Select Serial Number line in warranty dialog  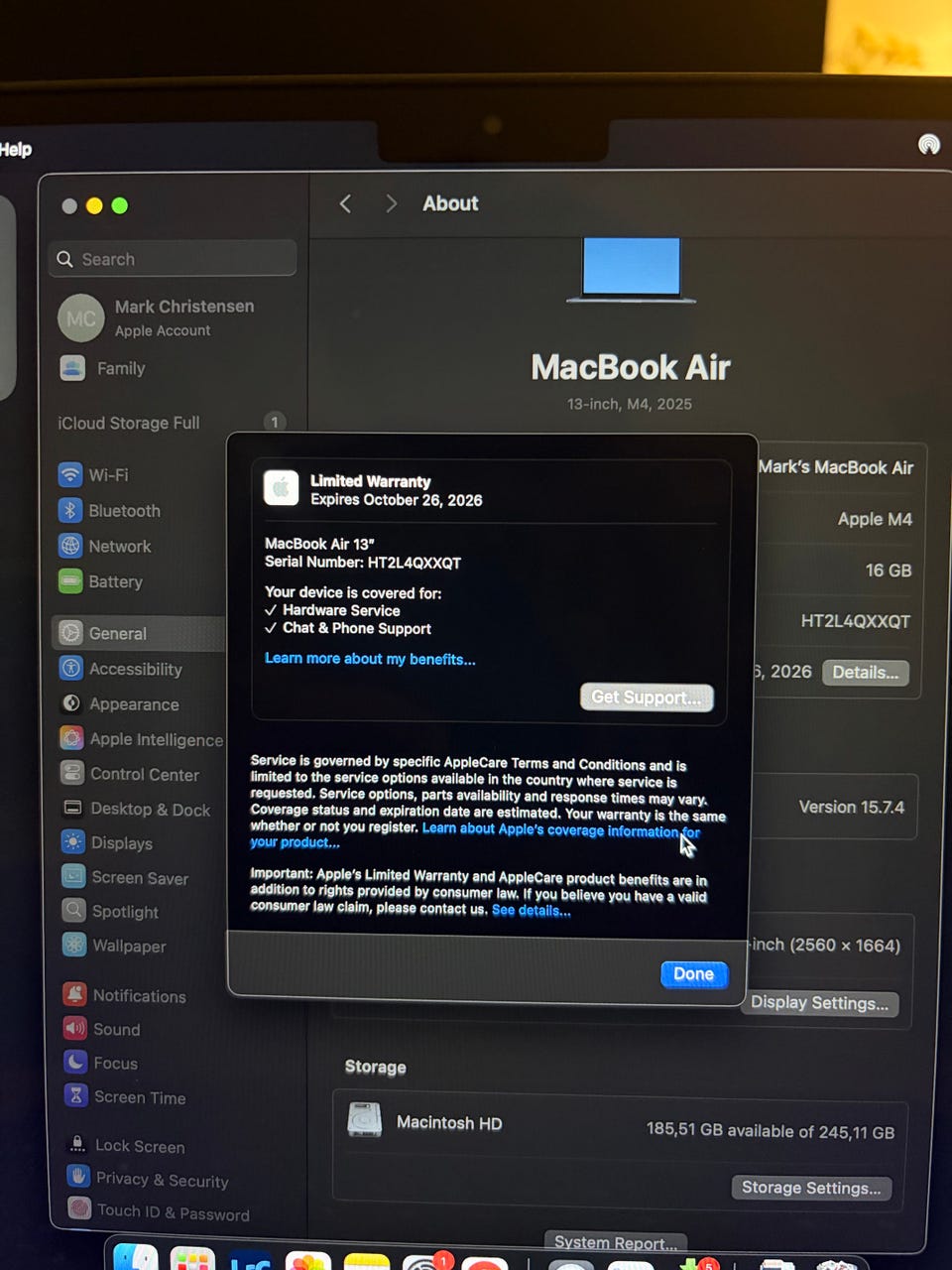[363, 563]
